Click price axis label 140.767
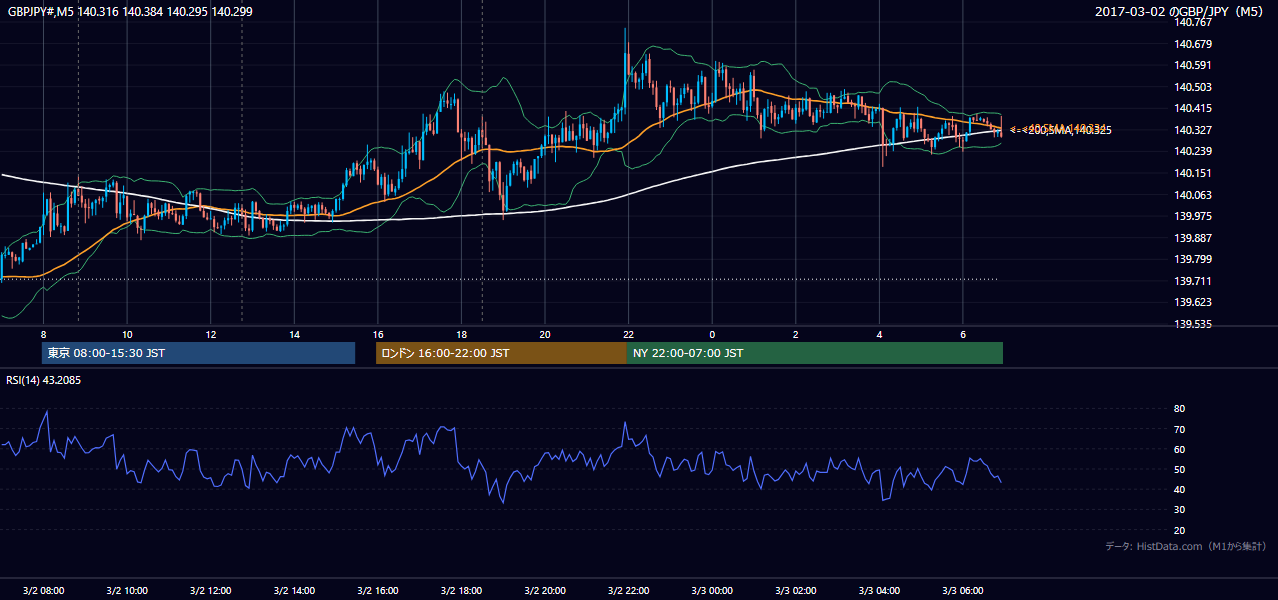The height and width of the screenshot is (600, 1278). click(x=1194, y=22)
